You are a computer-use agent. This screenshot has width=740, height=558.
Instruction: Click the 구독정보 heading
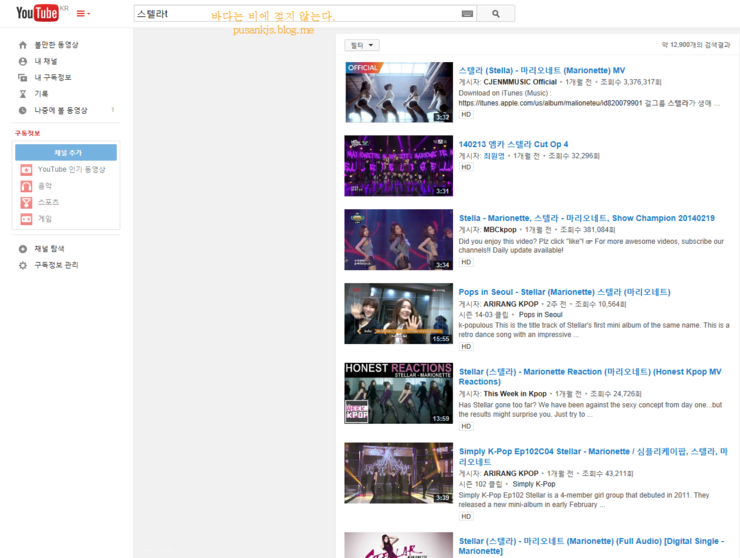point(27,133)
